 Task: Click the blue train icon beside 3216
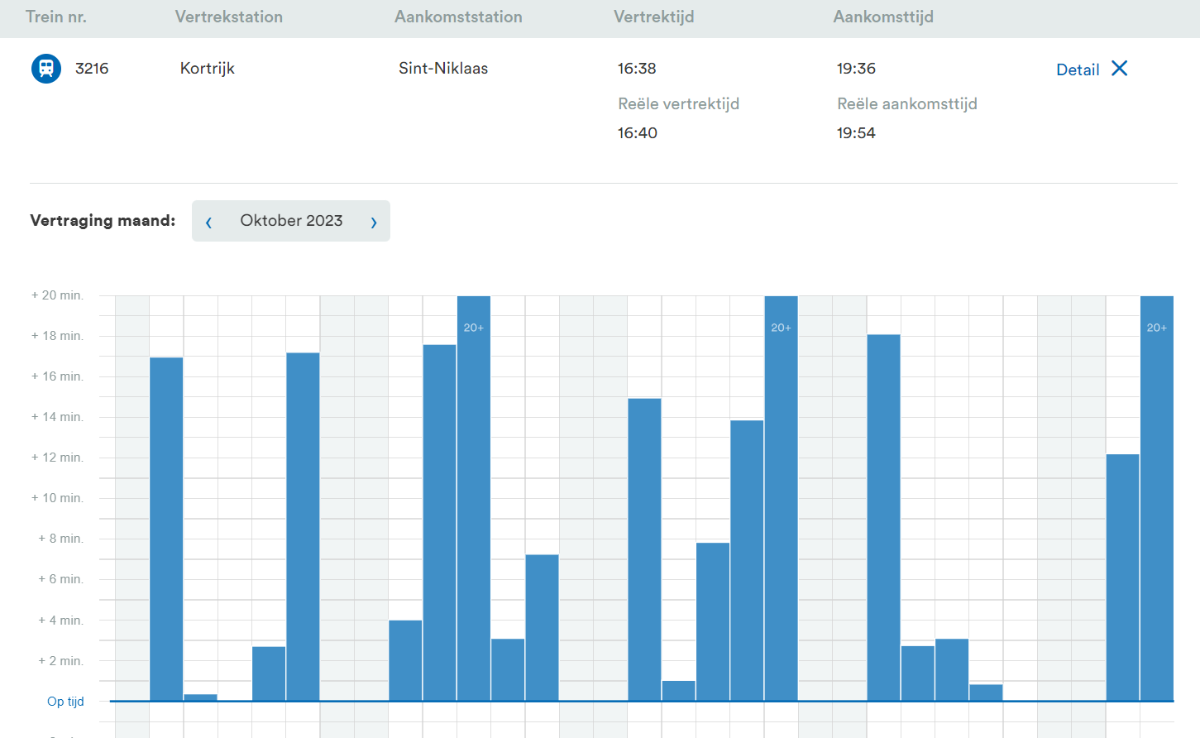pyautogui.click(x=46, y=69)
